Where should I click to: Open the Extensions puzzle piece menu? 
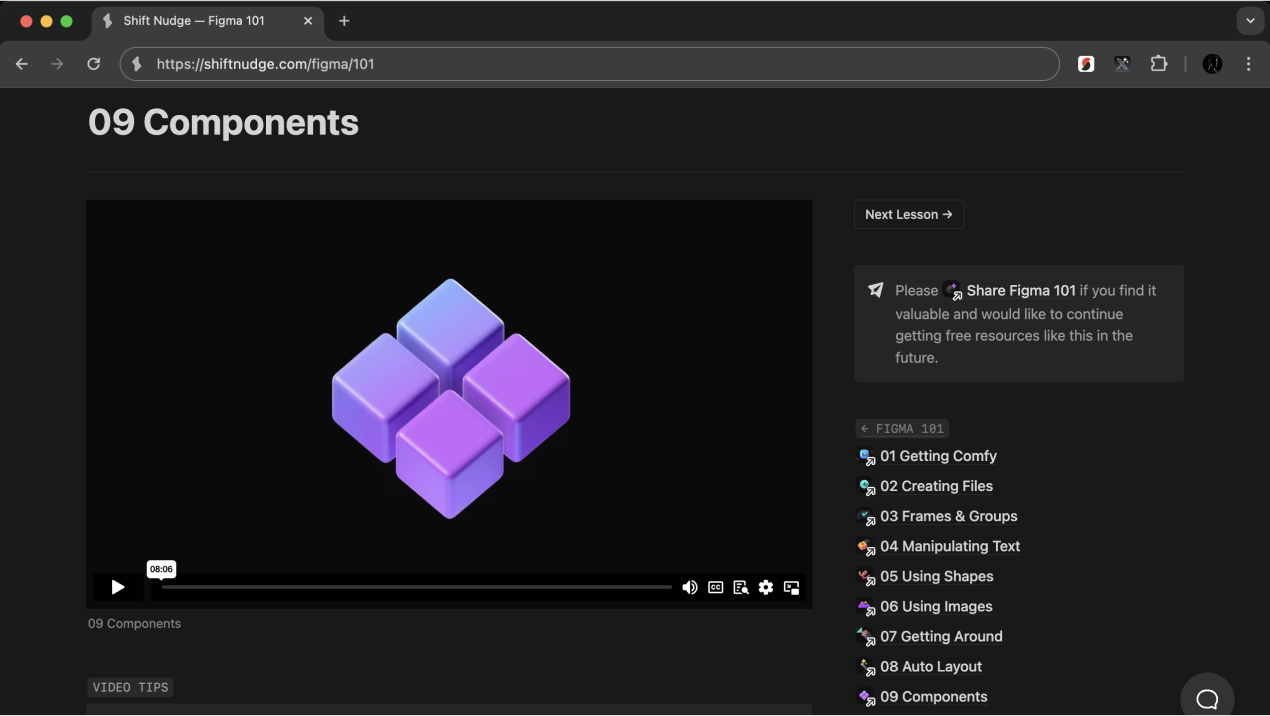coord(1158,64)
